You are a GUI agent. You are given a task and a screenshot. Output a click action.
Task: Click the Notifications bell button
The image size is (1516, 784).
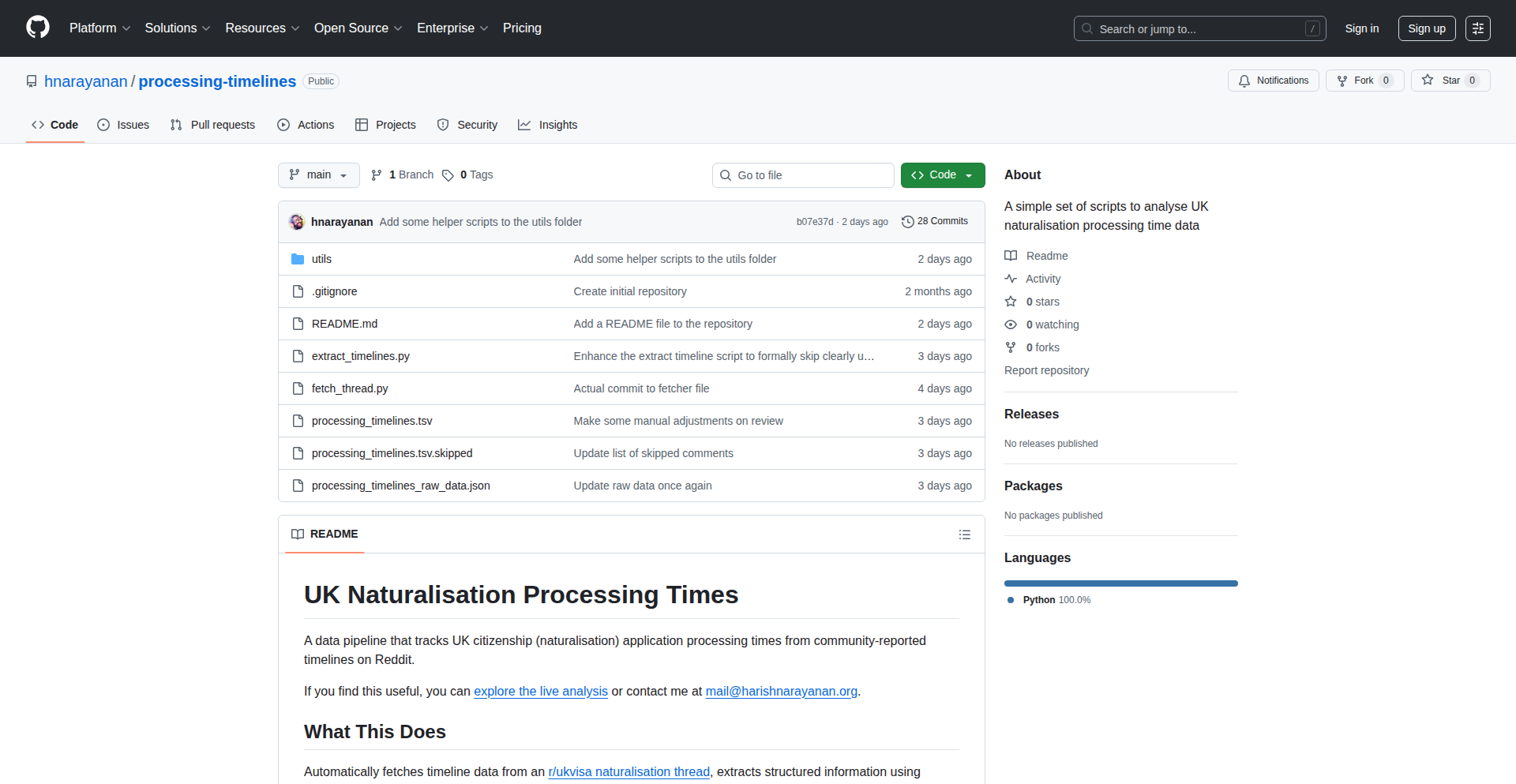(x=1273, y=81)
